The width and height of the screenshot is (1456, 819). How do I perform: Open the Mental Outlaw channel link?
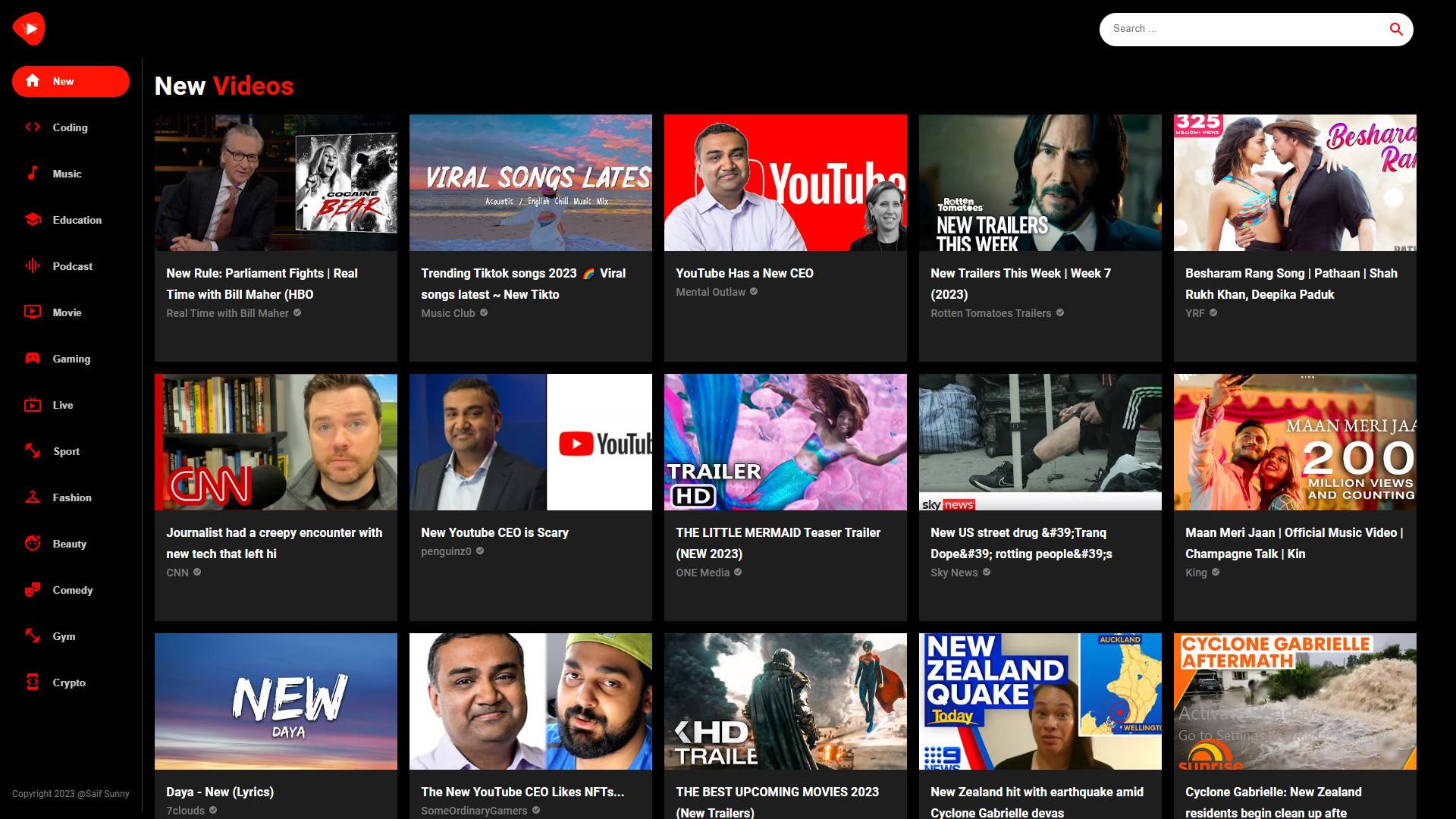point(711,292)
